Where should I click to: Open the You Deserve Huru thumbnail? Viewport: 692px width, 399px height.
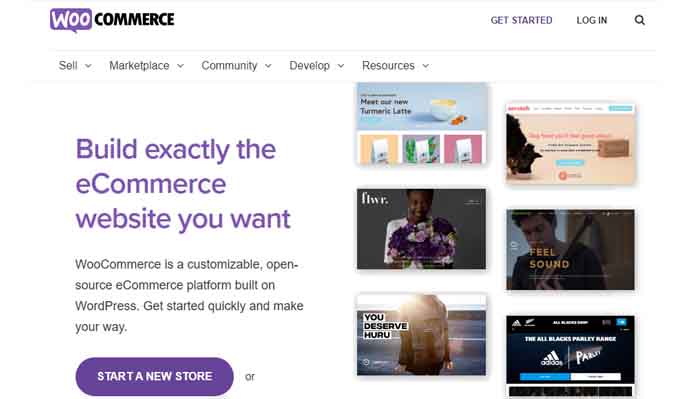[421, 335]
